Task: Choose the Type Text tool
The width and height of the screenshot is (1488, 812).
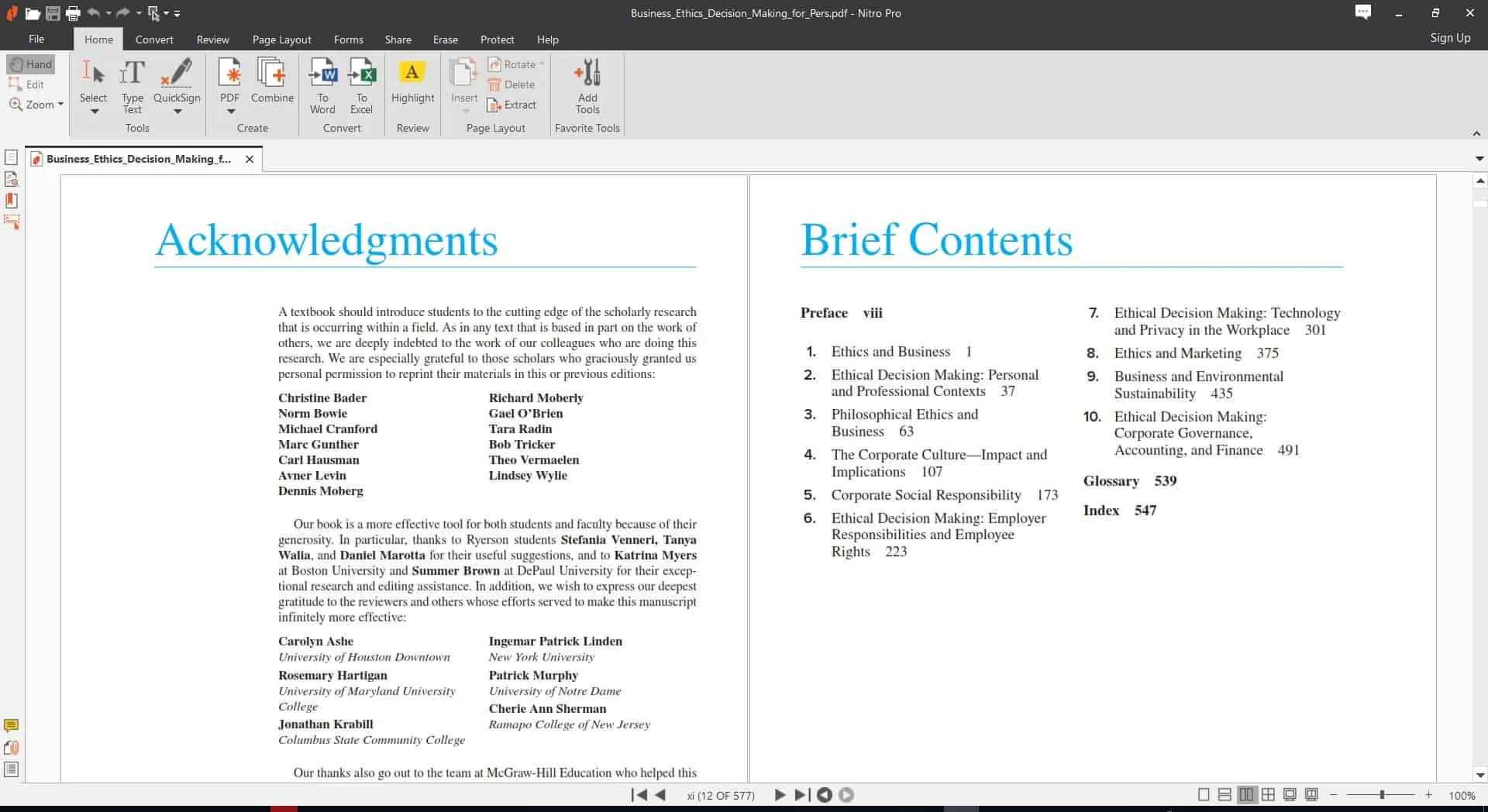Action: (x=132, y=74)
